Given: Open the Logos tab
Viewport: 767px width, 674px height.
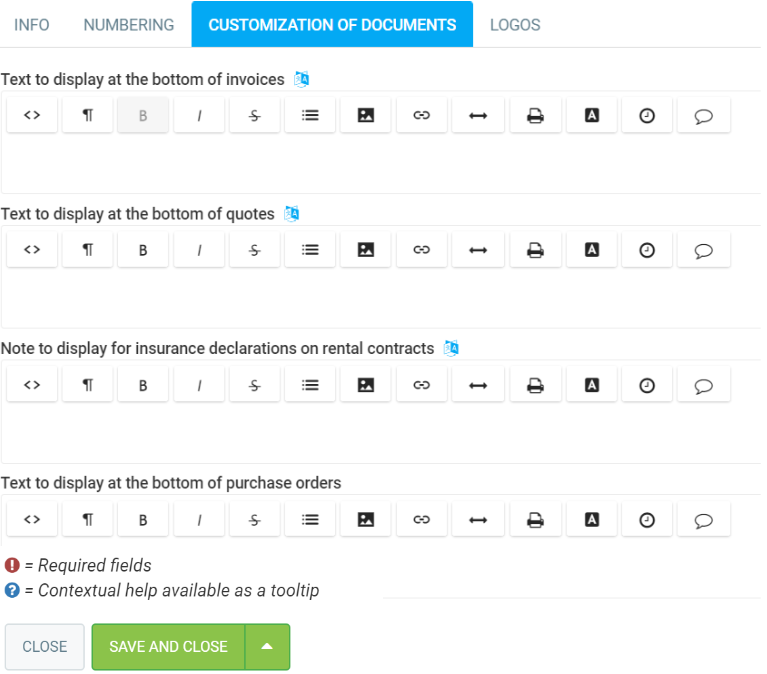Looking at the screenshot, I should (515, 25).
